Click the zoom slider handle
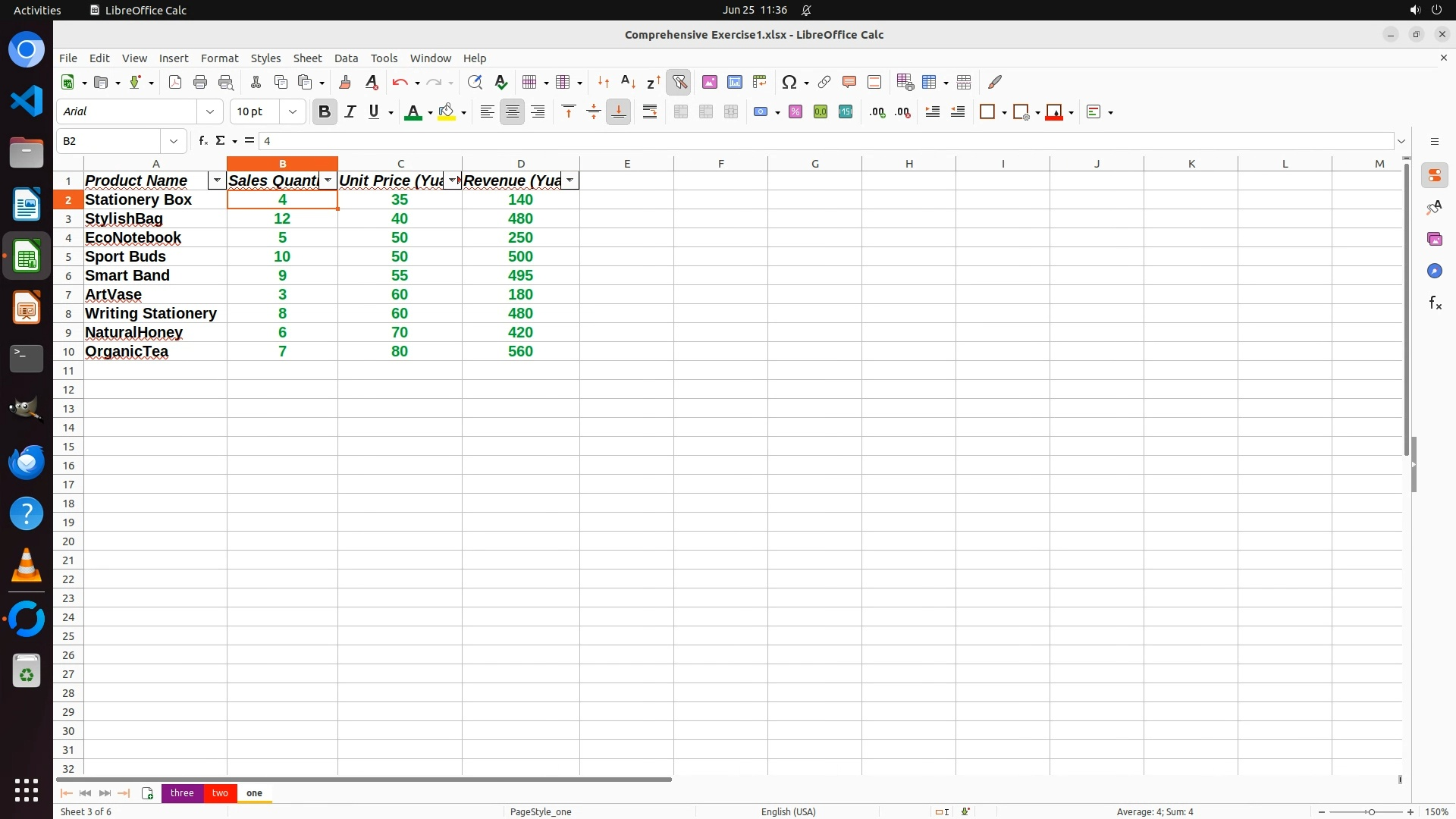 pyautogui.click(x=1371, y=812)
